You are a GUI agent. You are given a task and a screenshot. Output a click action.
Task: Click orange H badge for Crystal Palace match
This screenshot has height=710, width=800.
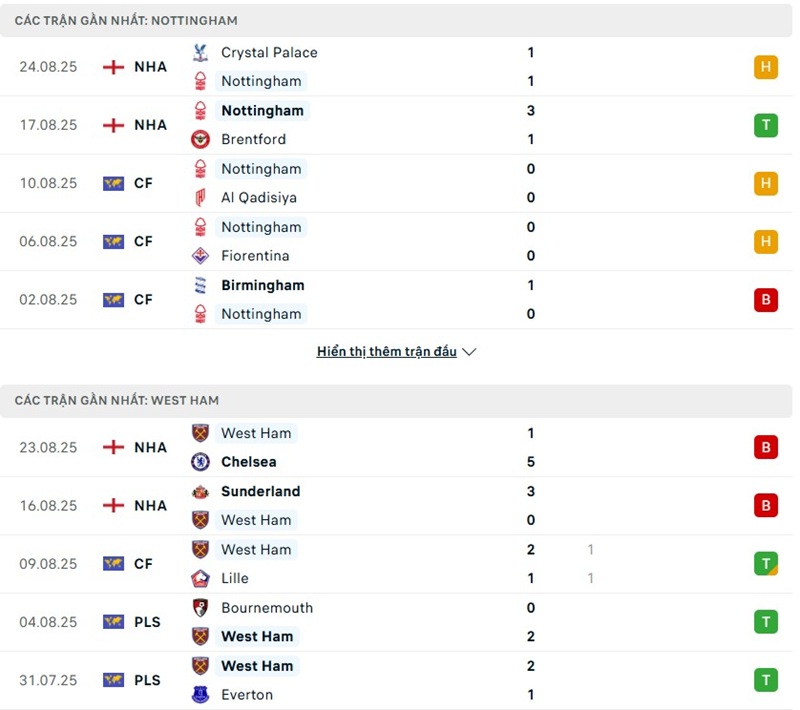click(766, 67)
